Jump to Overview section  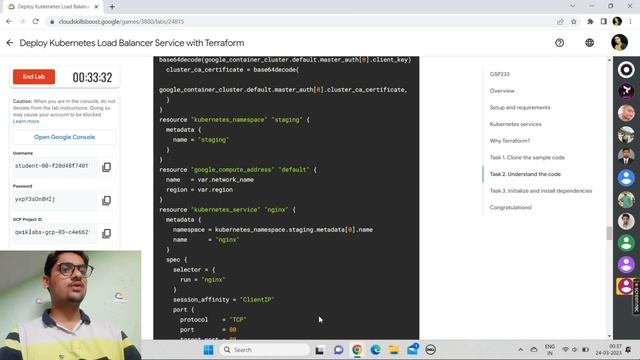click(x=502, y=91)
